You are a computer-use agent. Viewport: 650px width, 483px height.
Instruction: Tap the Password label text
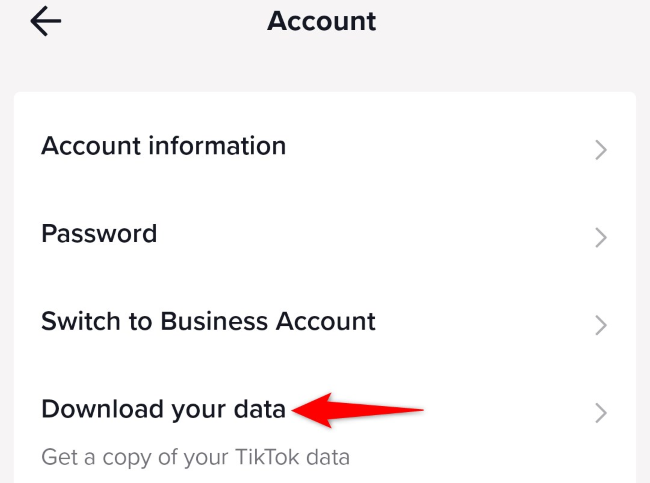point(99,234)
